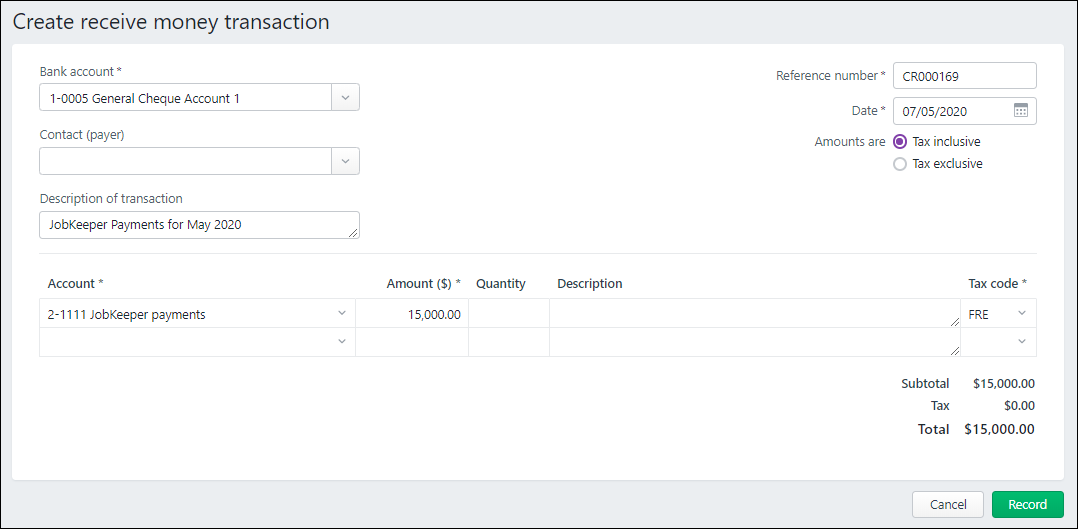The height and width of the screenshot is (529, 1078).
Task: Grab the resize handle of transaction description box
Action: [x=354, y=234]
